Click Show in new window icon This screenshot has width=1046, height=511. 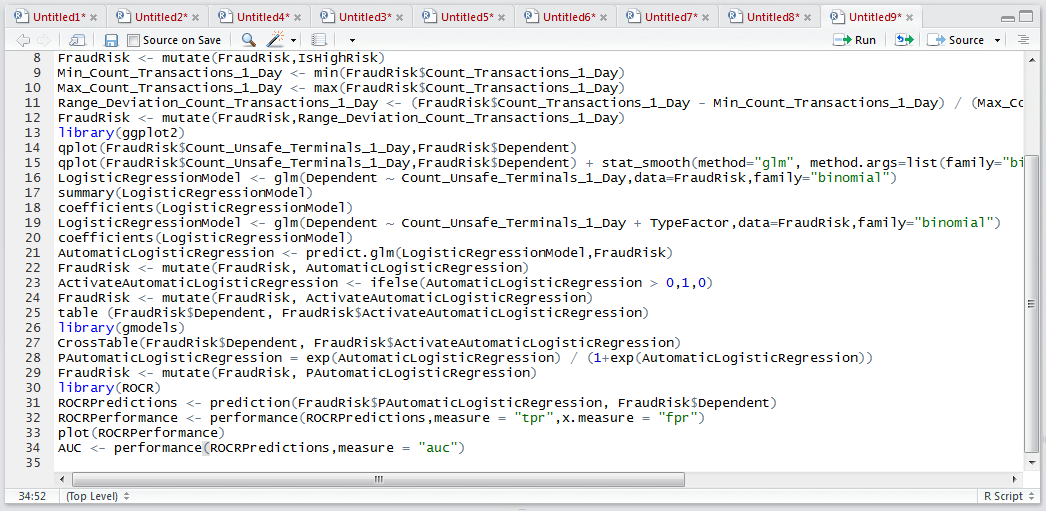coord(77,40)
